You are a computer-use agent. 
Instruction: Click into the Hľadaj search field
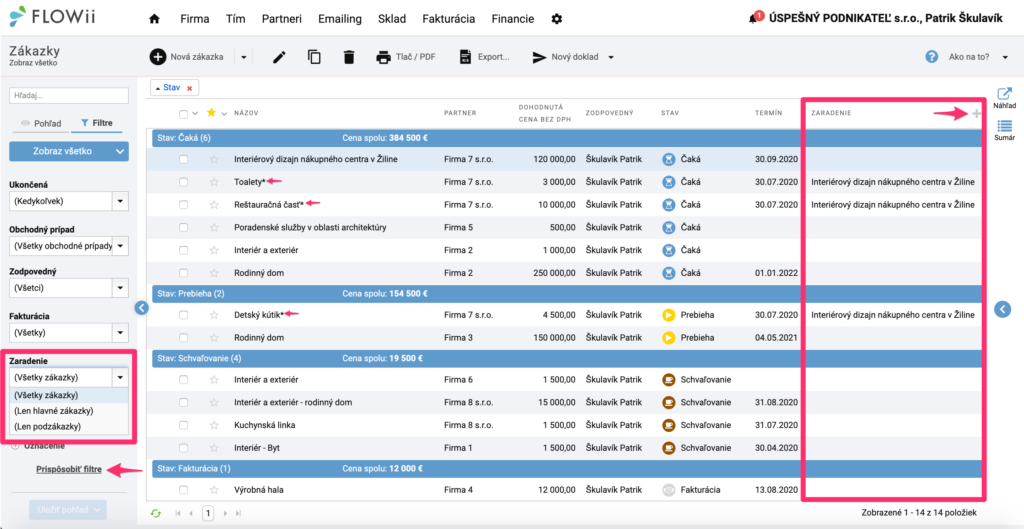coord(69,95)
